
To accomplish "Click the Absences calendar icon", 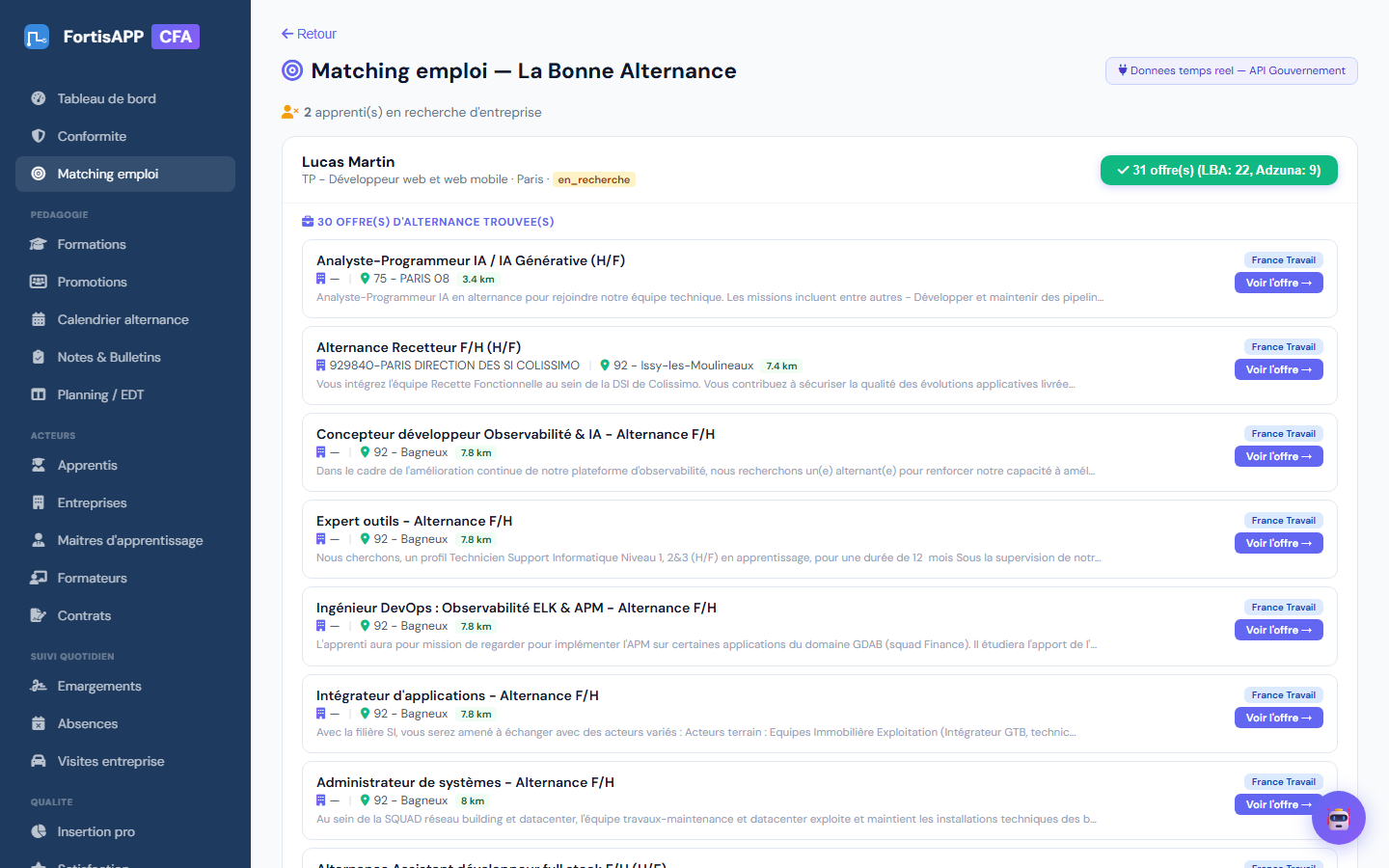I will (x=39, y=723).
